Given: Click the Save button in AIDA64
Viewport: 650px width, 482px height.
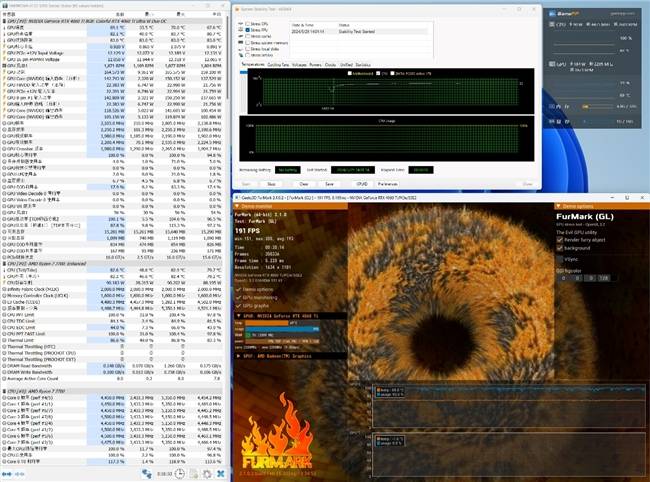Looking at the screenshot, I should pos(329,184).
